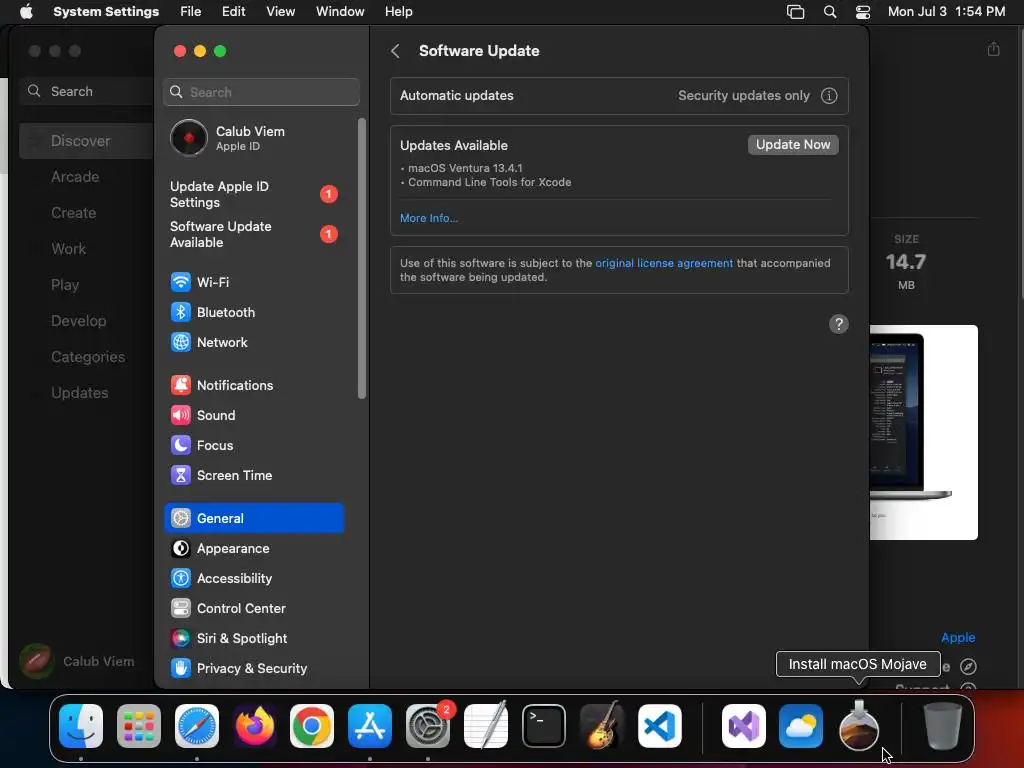The image size is (1024, 768).
Task: Open Spotlight search in the menu bar
Action: (829, 12)
